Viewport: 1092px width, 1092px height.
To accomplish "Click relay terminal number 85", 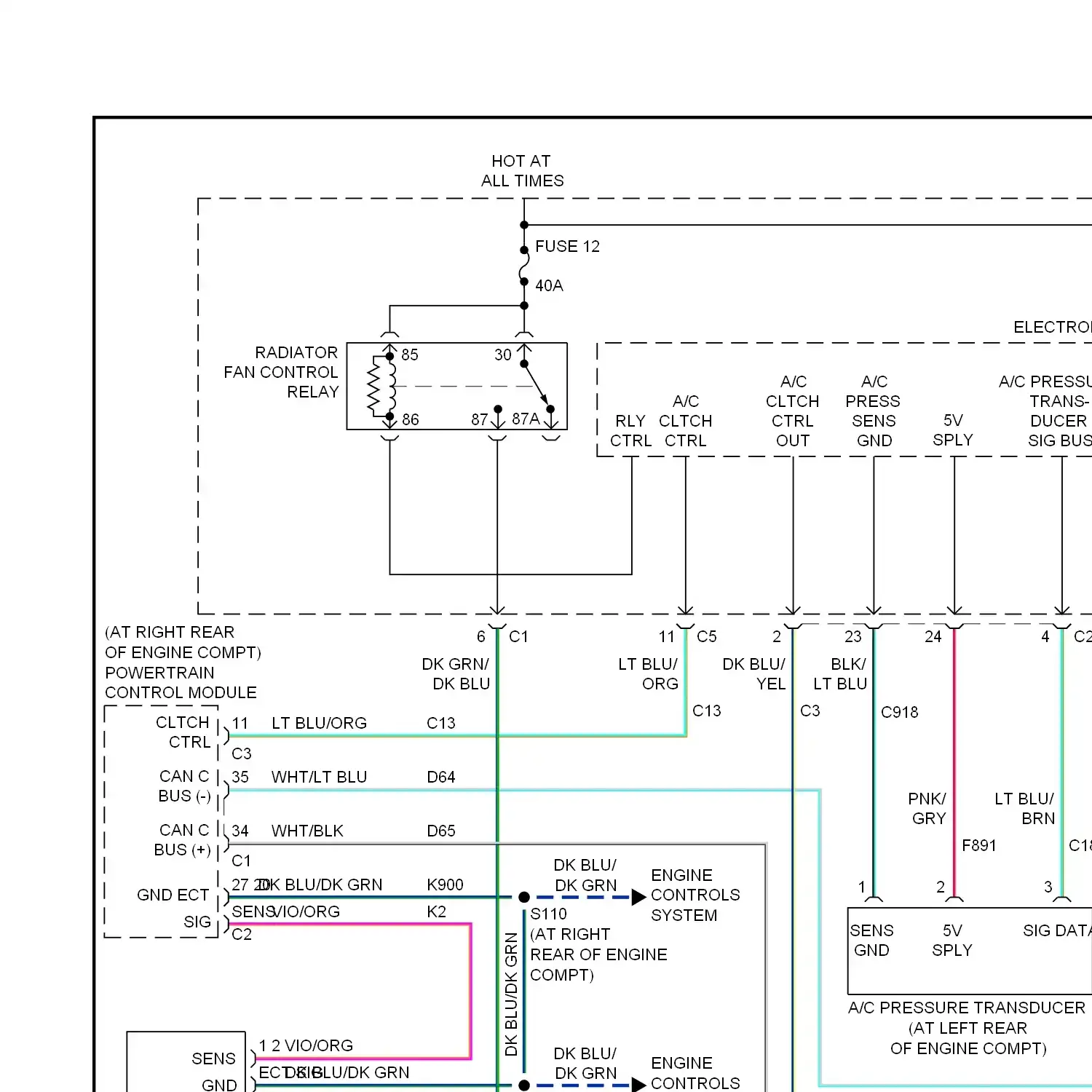I will click(x=410, y=355).
